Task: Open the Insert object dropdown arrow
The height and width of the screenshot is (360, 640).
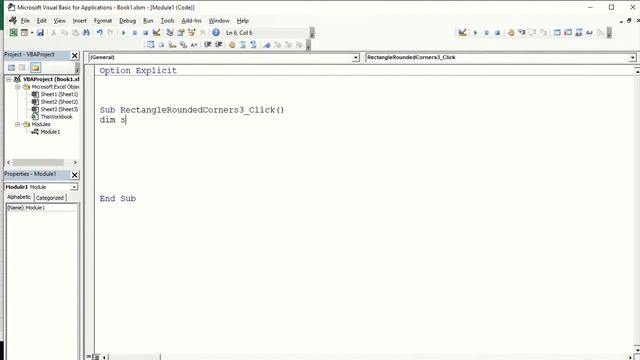Action: click(x=32, y=33)
